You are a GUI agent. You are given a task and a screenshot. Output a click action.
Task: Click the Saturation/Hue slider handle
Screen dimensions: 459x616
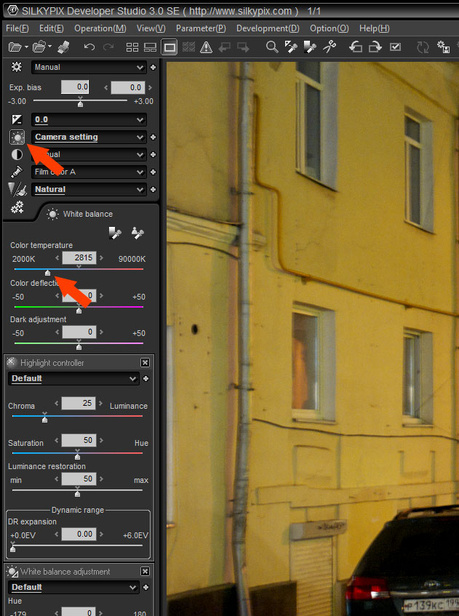[77, 456]
